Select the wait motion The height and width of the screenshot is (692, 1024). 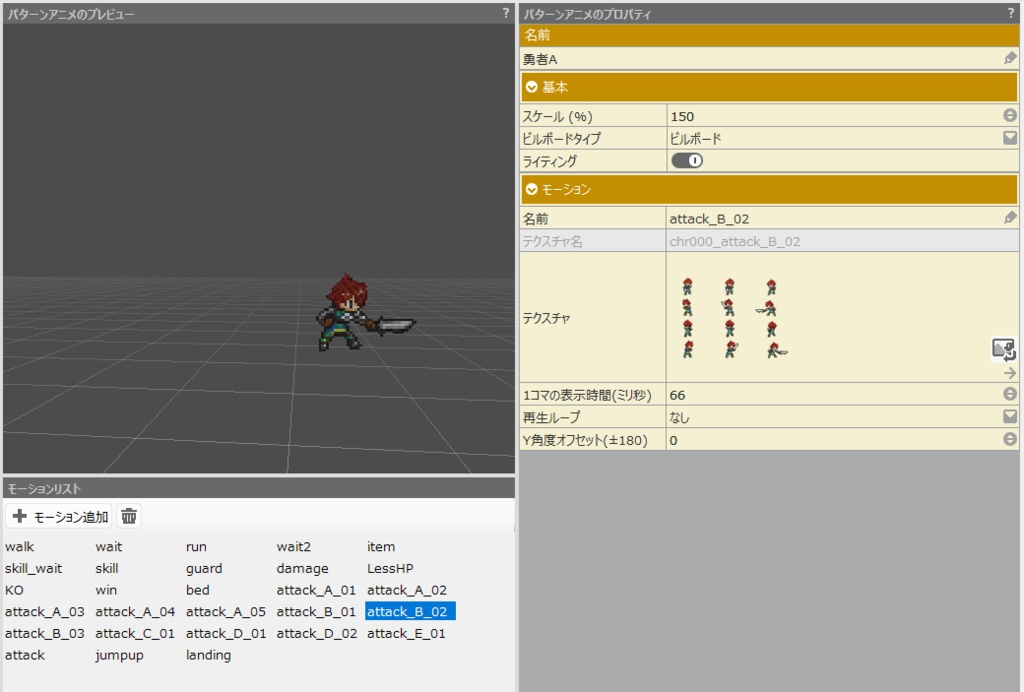tap(108, 546)
